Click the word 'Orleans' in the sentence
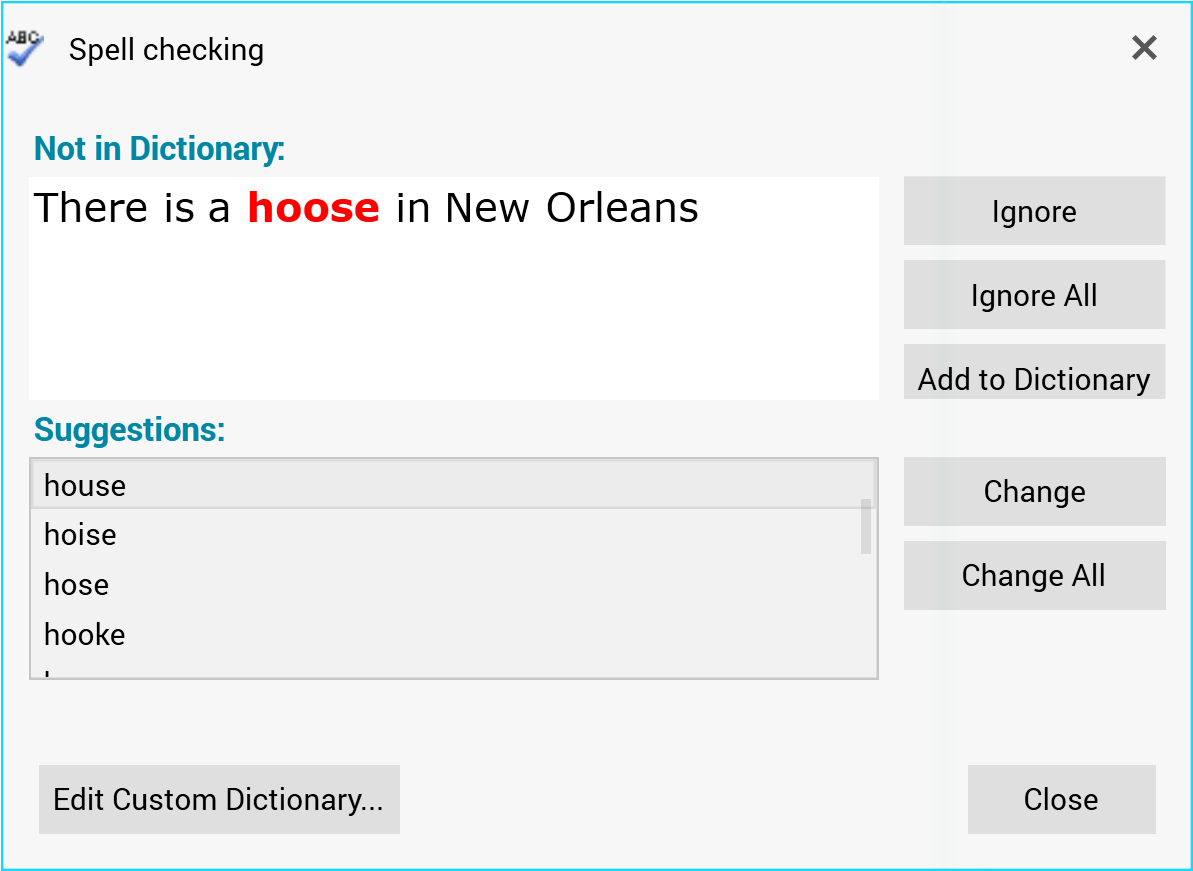The width and height of the screenshot is (1193, 871). coord(622,208)
